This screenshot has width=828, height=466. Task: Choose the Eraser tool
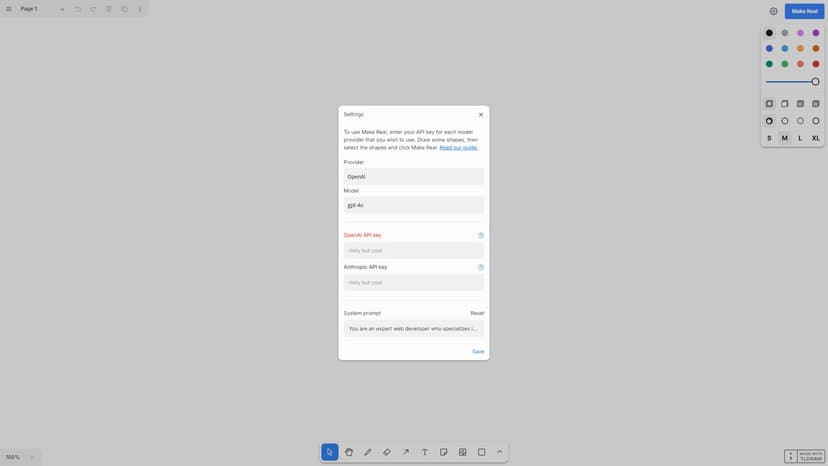pyautogui.click(x=387, y=452)
